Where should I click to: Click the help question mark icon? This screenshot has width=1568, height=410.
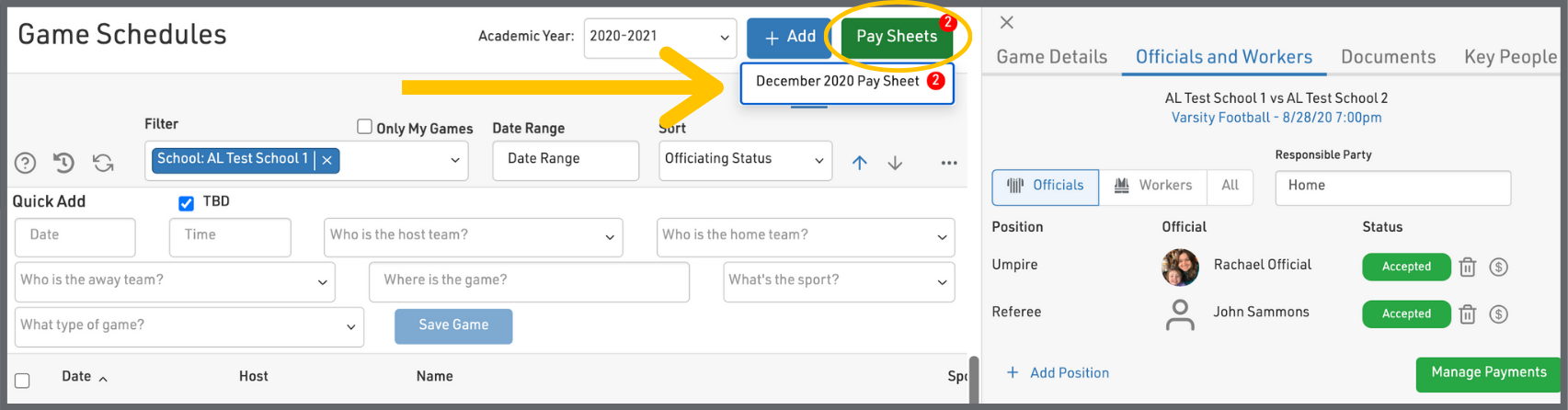point(25,164)
